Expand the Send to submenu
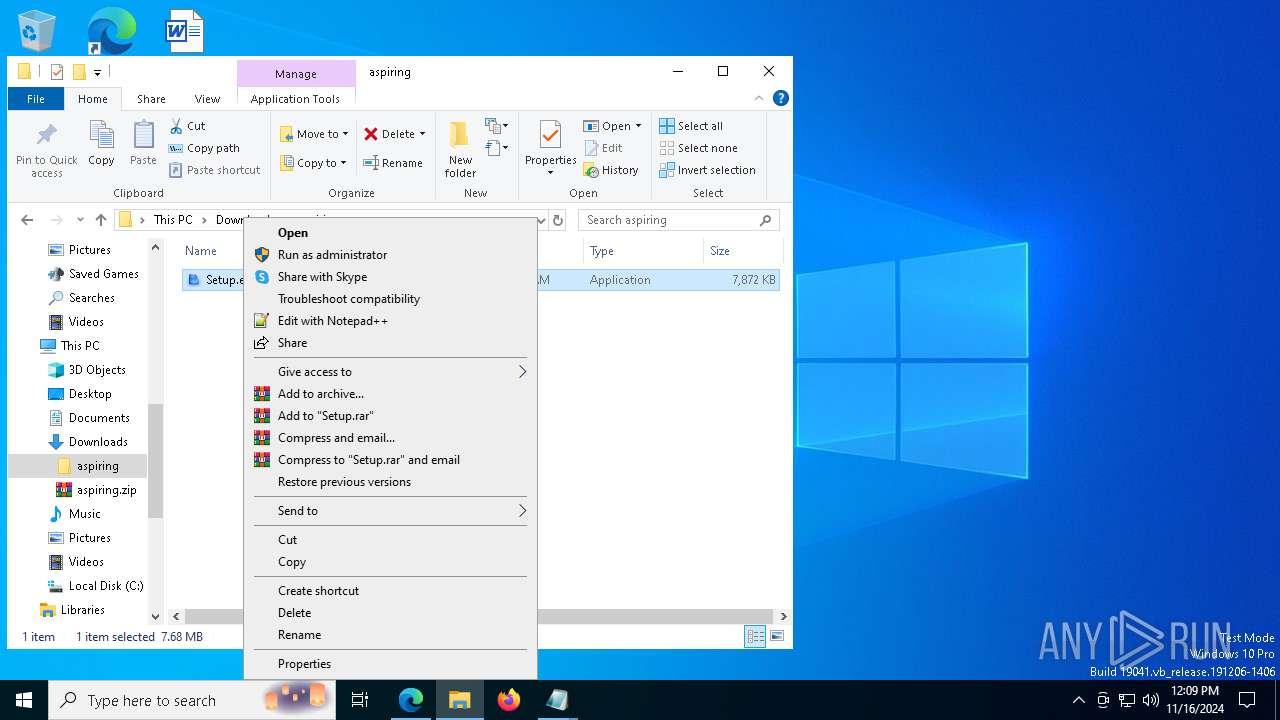Viewport: 1280px width, 720px height. click(x=390, y=511)
